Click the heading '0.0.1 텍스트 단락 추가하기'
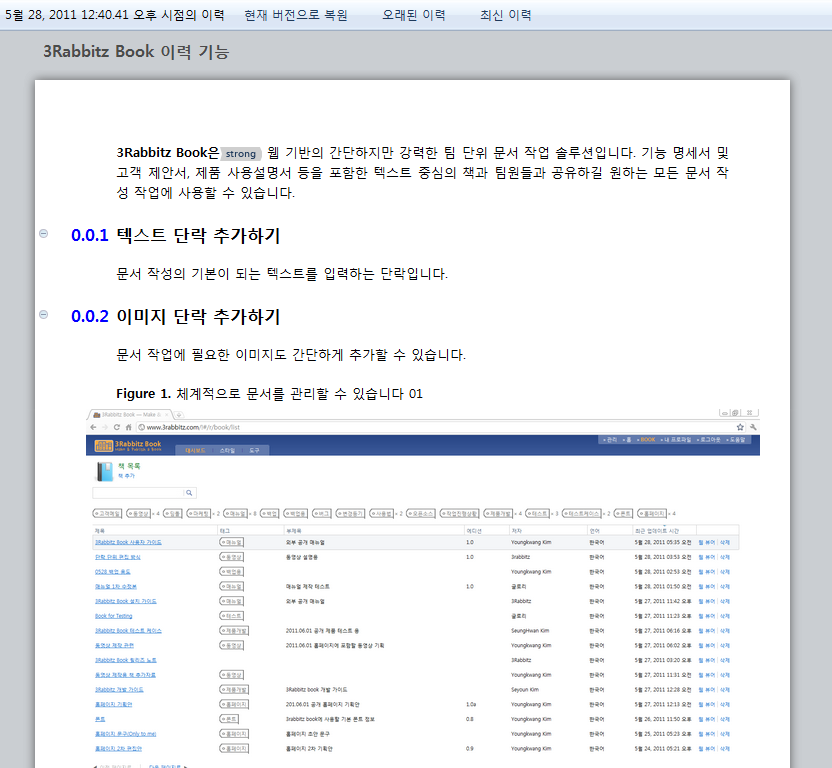Screen dimensions: 832x768 [x=176, y=235]
